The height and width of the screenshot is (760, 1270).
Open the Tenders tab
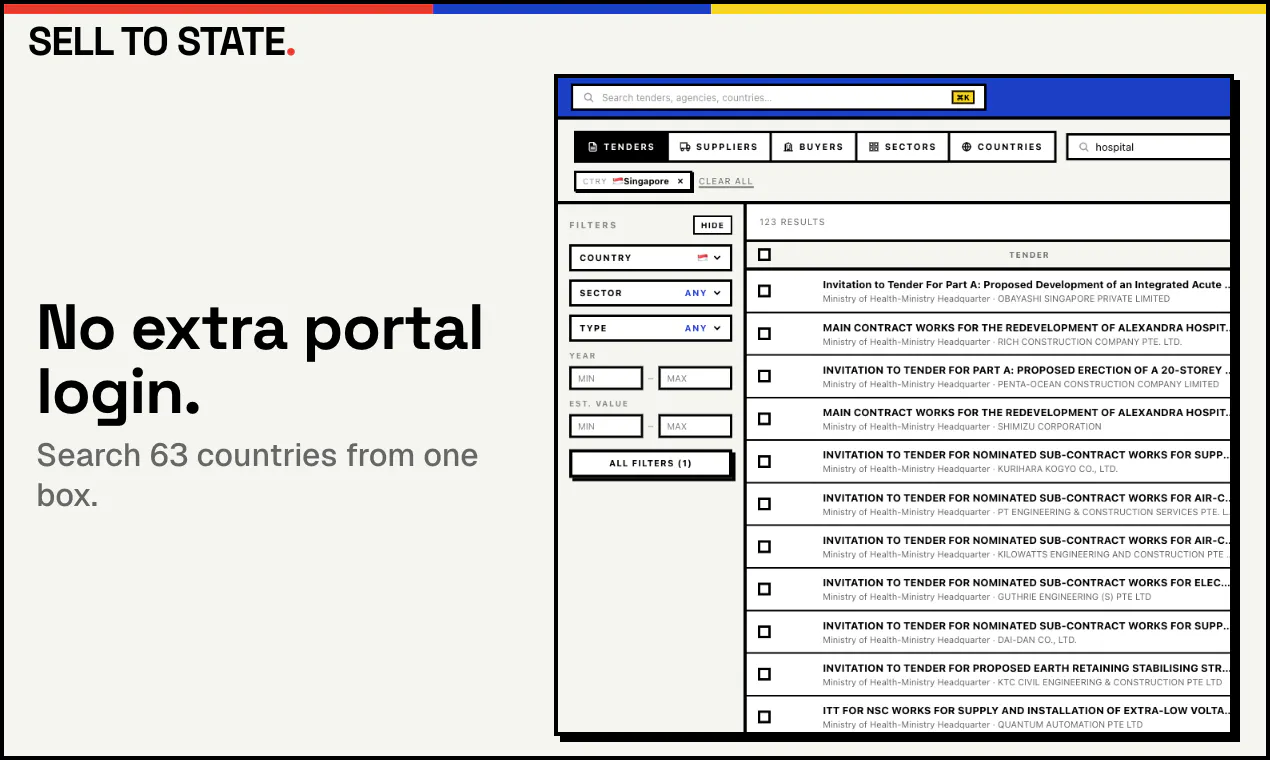point(621,147)
